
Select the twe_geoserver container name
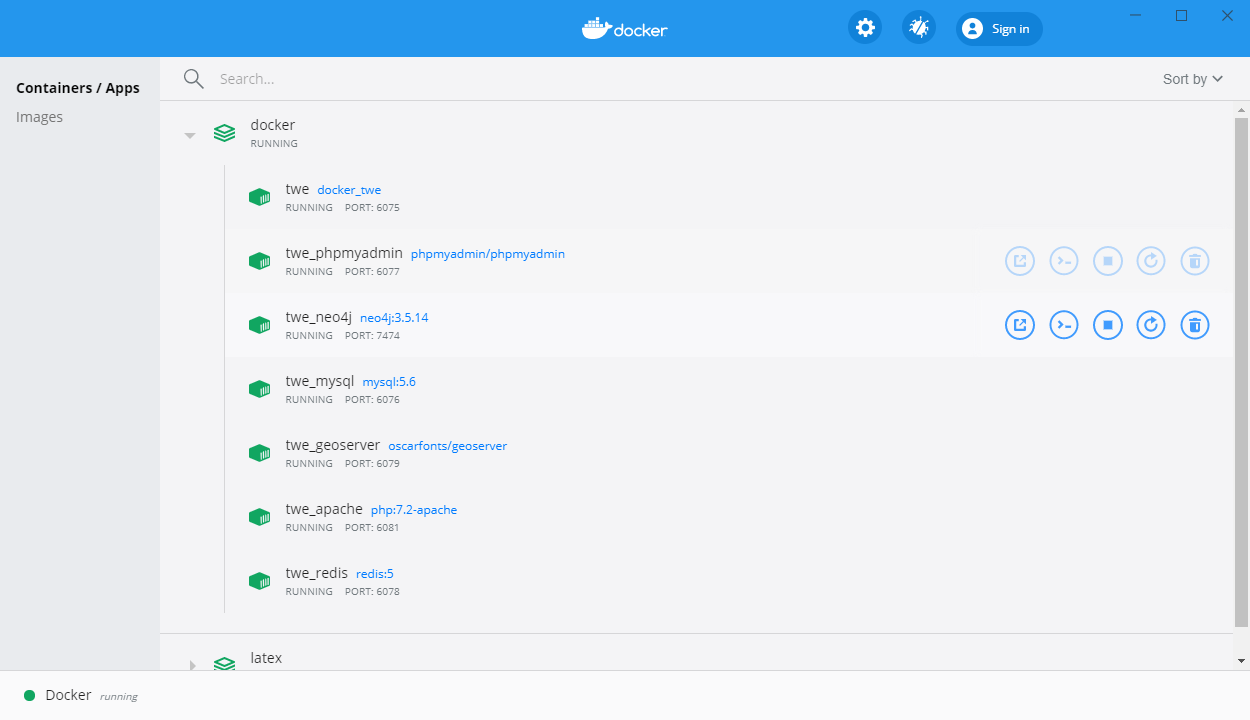pyautogui.click(x=333, y=445)
